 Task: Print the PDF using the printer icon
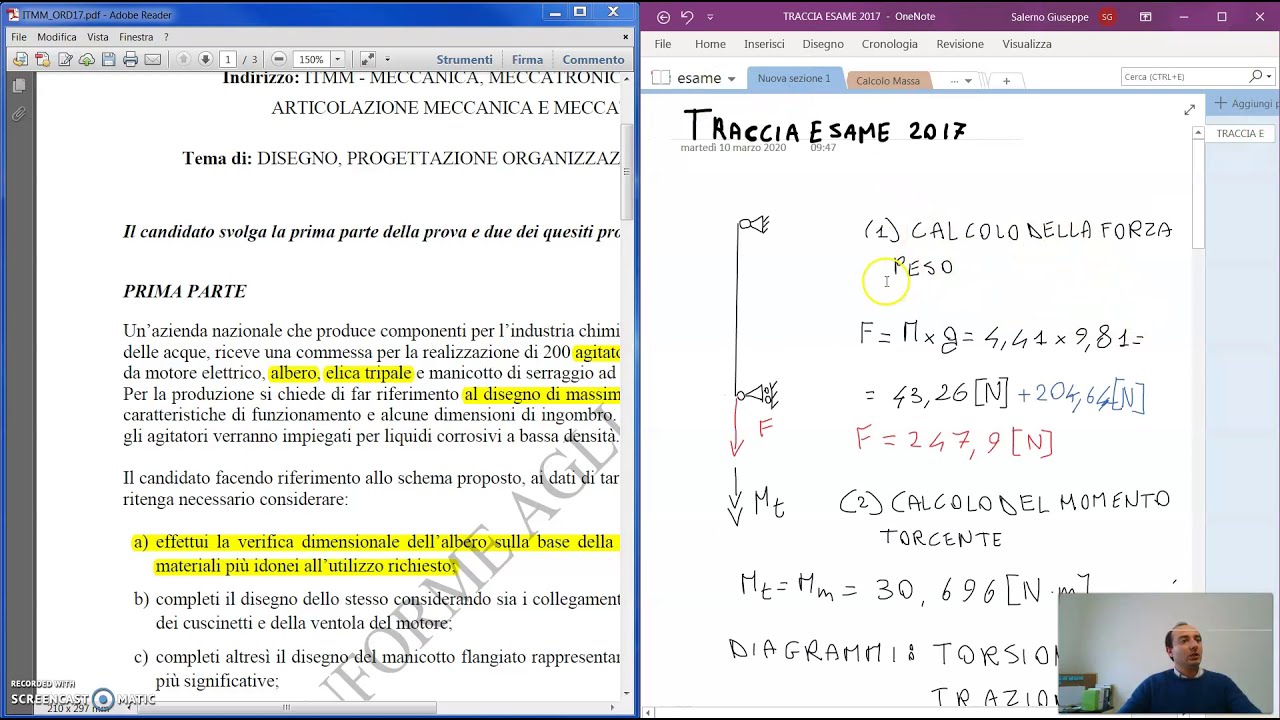(x=130, y=59)
